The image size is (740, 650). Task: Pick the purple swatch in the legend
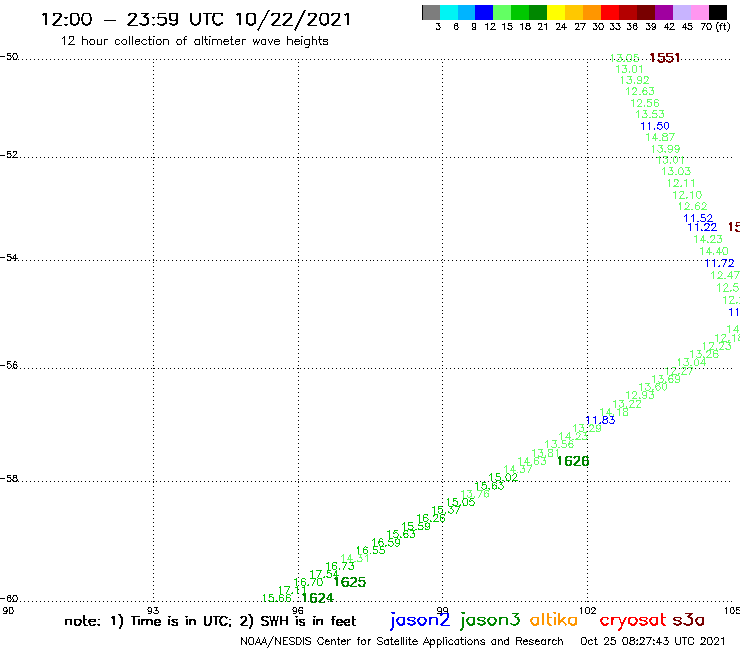tap(664, 12)
